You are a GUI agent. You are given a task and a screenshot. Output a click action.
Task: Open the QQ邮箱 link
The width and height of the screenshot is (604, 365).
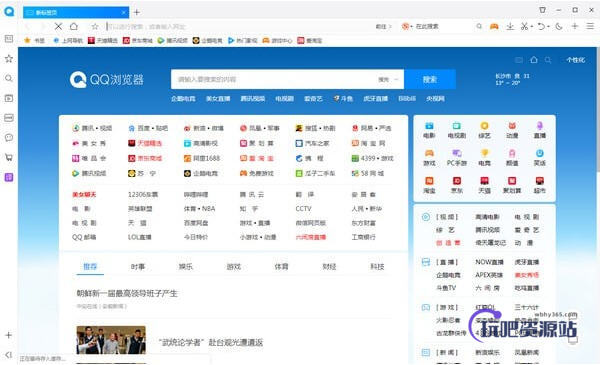tap(84, 237)
